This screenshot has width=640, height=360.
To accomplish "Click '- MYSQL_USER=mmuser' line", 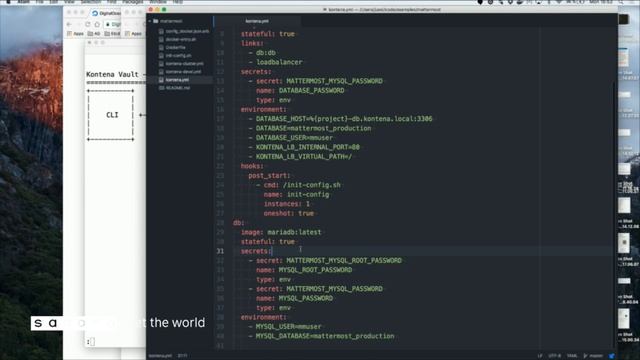I will point(285,327).
